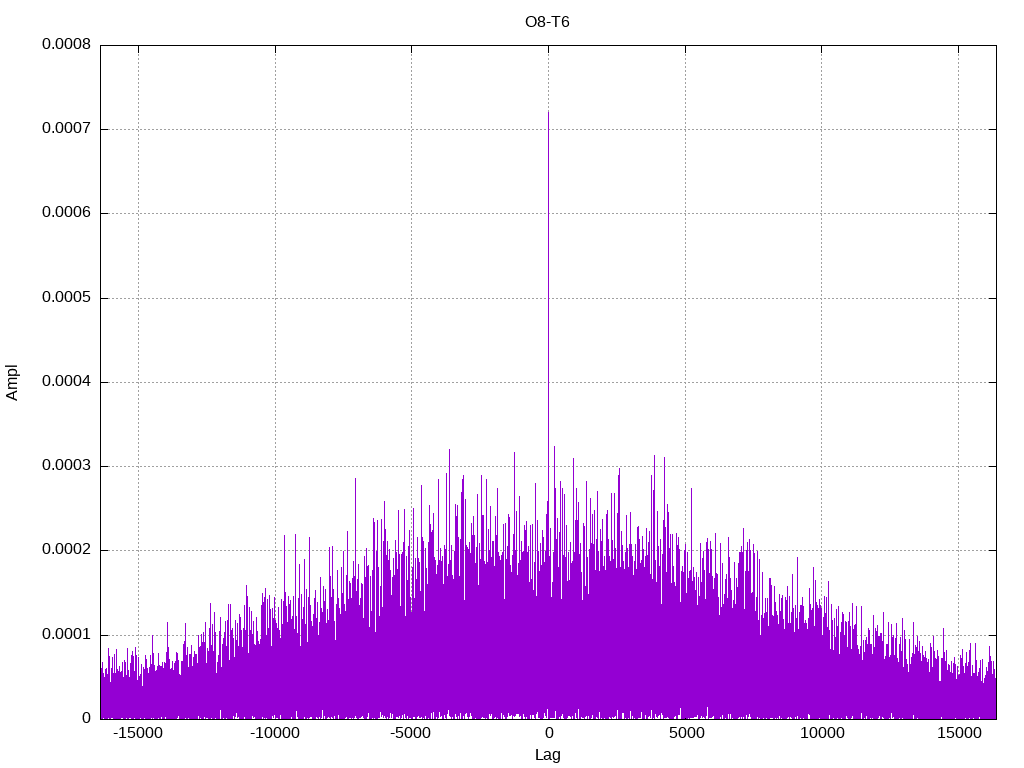Image resolution: width=1024 pixels, height=768 pixels.
Task: Click the 0.0004 y-axis tick label
Action: [x=66, y=382]
